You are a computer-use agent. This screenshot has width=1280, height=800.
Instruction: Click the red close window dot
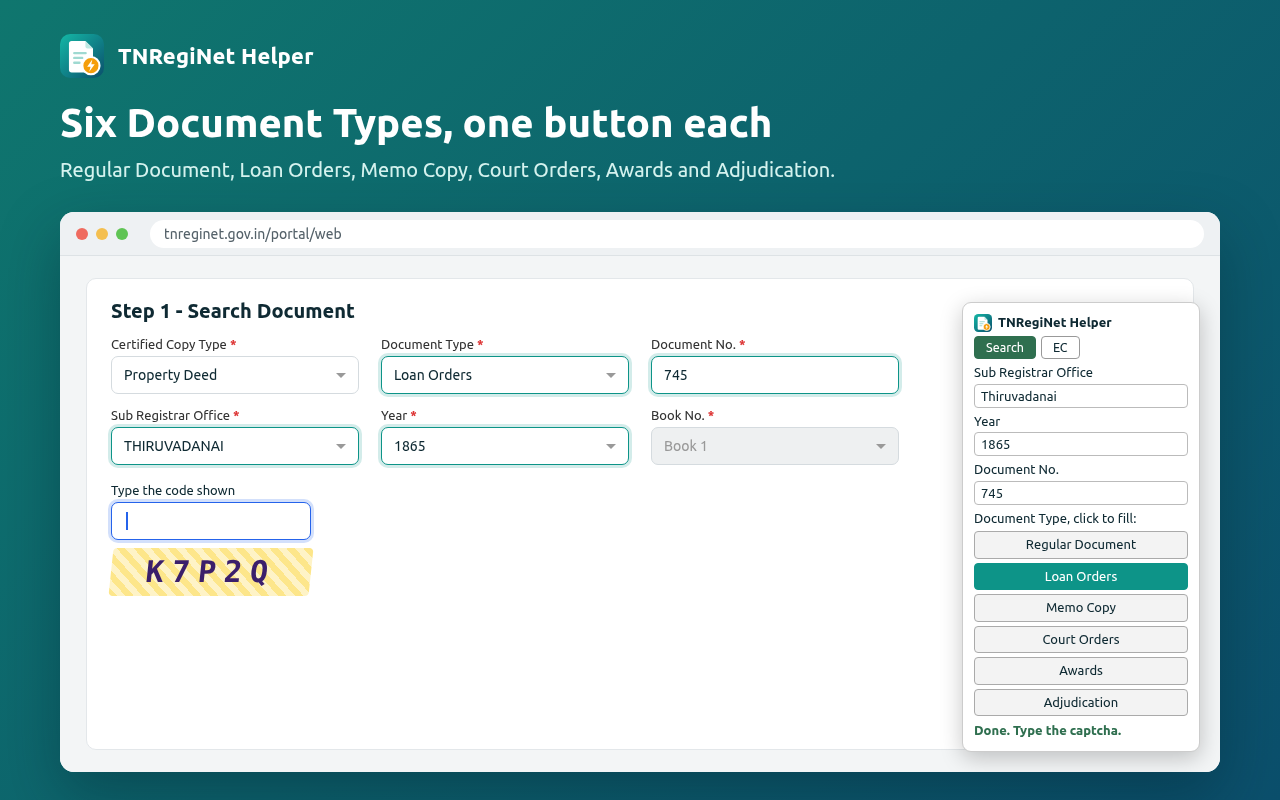coord(82,234)
